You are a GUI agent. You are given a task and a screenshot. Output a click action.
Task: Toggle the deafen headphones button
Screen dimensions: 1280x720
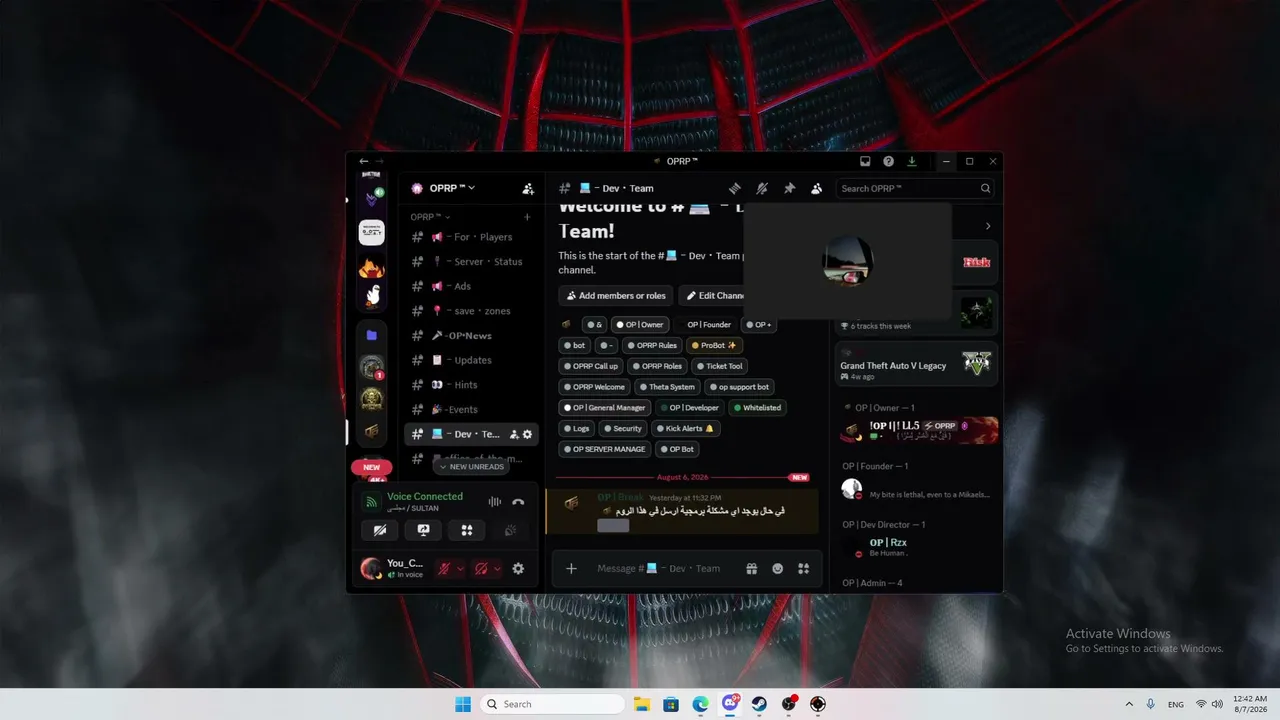pos(481,568)
